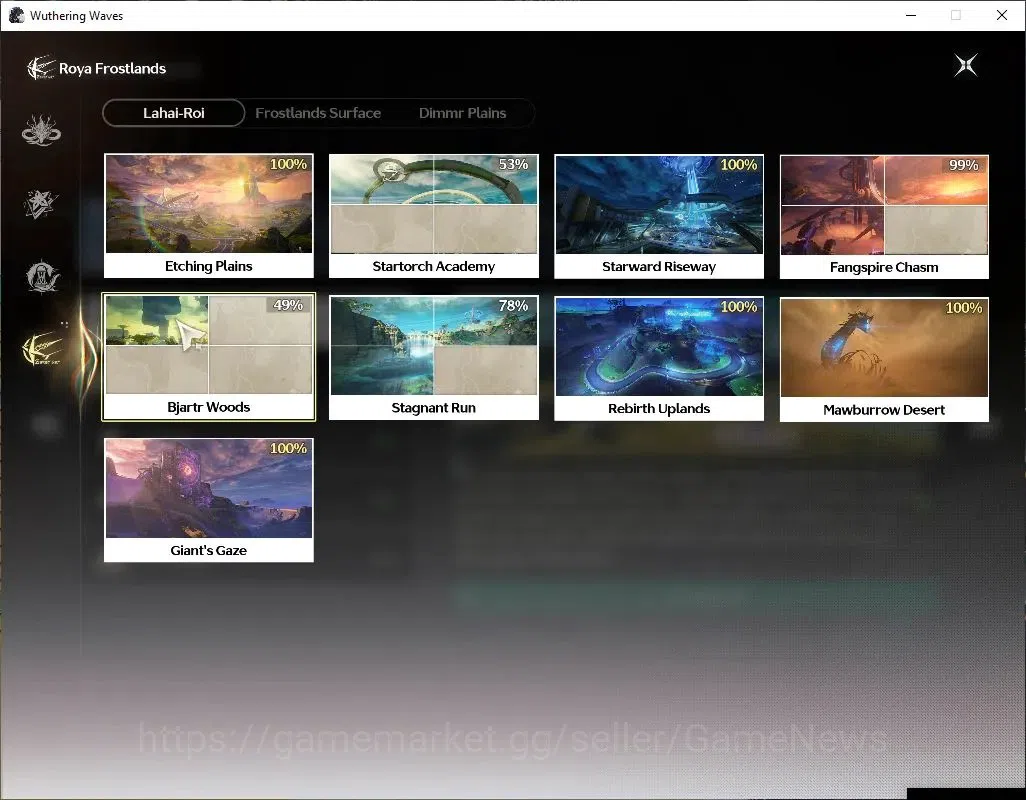Open the Startorch Academy thumbnail
Screen dimensions: 1026x800
434,204
